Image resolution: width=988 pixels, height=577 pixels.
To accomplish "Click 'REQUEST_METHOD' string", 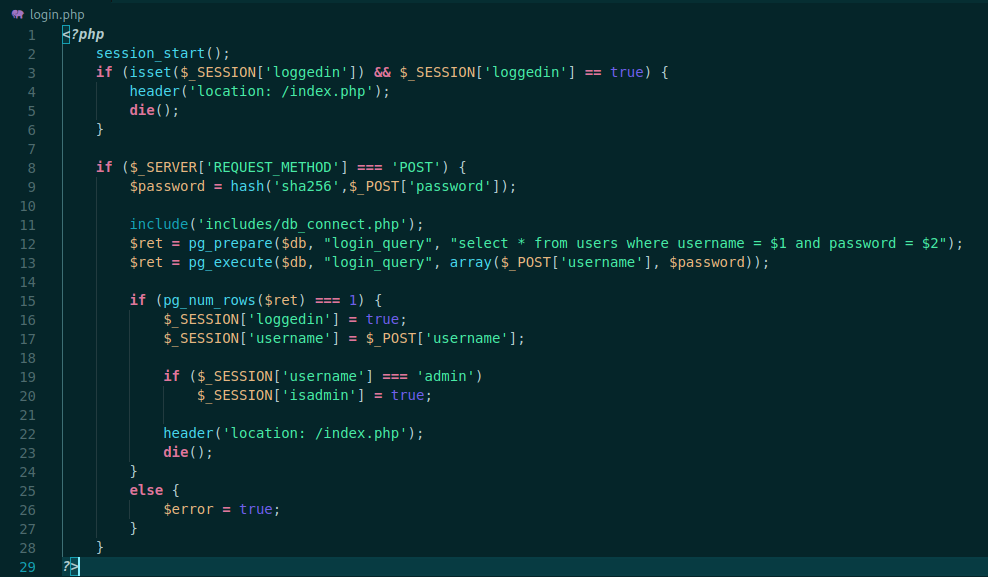I will pos(273,168).
